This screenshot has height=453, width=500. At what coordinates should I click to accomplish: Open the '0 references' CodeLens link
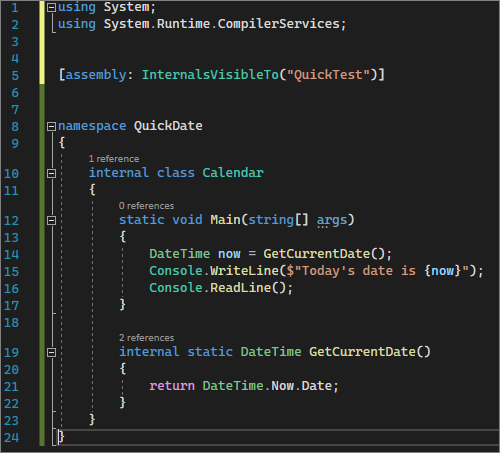pyautogui.click(x=146, y=206)
